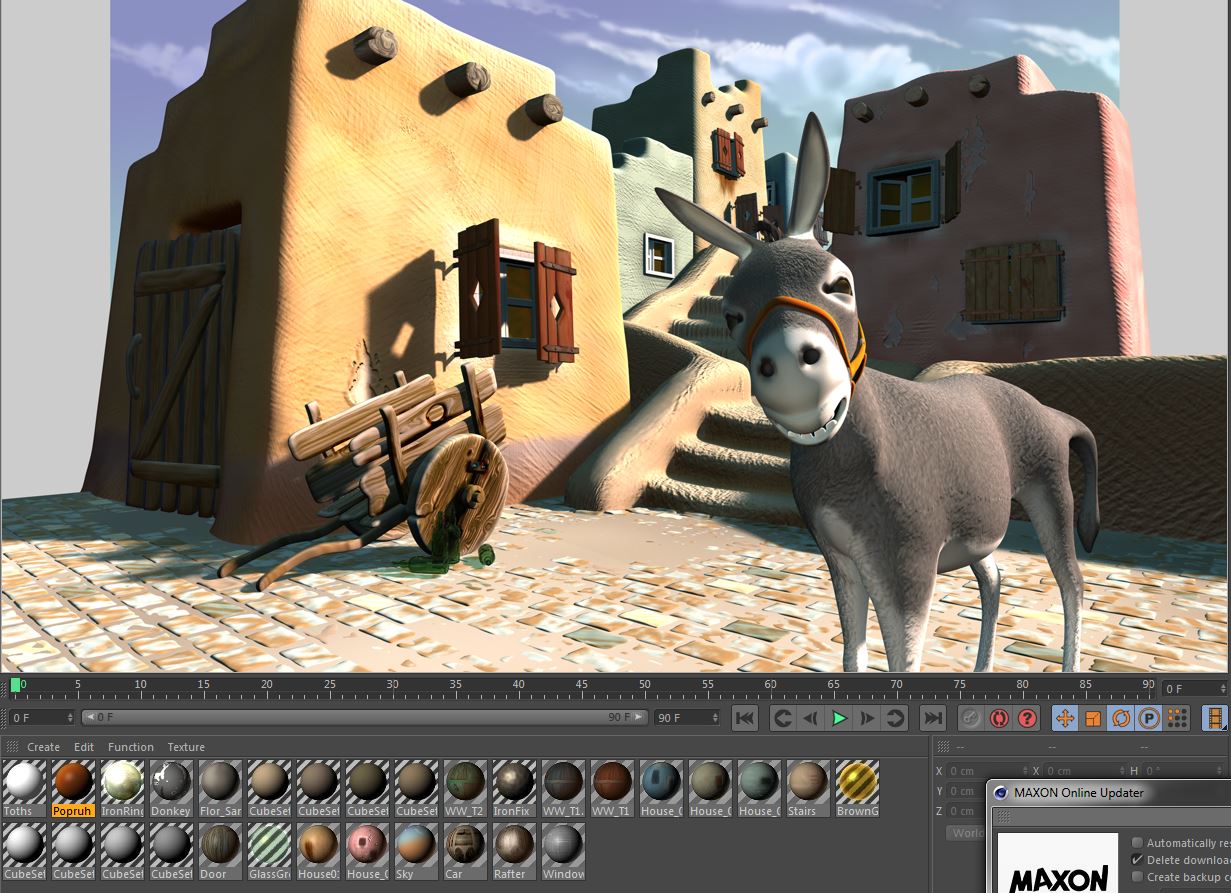Toggle position recording with the move-arrows icon
This screenshot has width=1231, height=893.
click(1065, 718)
